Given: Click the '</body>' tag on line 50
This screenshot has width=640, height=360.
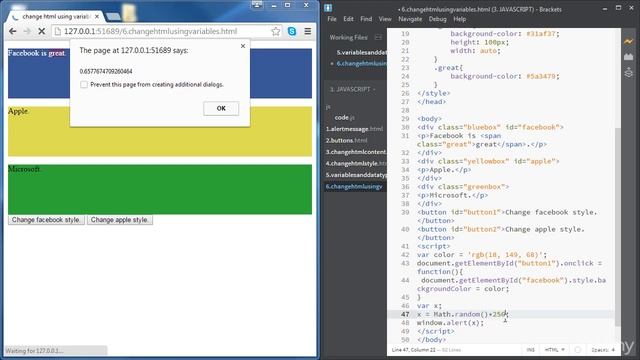Looking at the screenshot, I should (431, 340).
